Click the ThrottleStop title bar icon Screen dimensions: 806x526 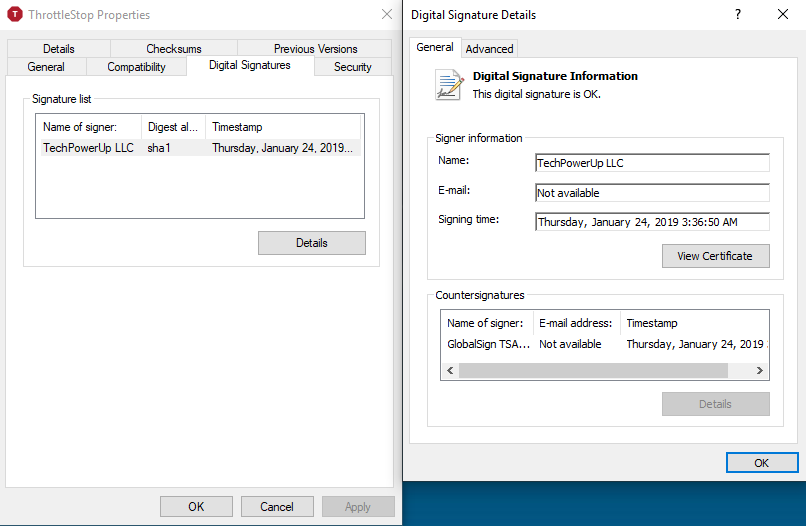pos(14,15)
